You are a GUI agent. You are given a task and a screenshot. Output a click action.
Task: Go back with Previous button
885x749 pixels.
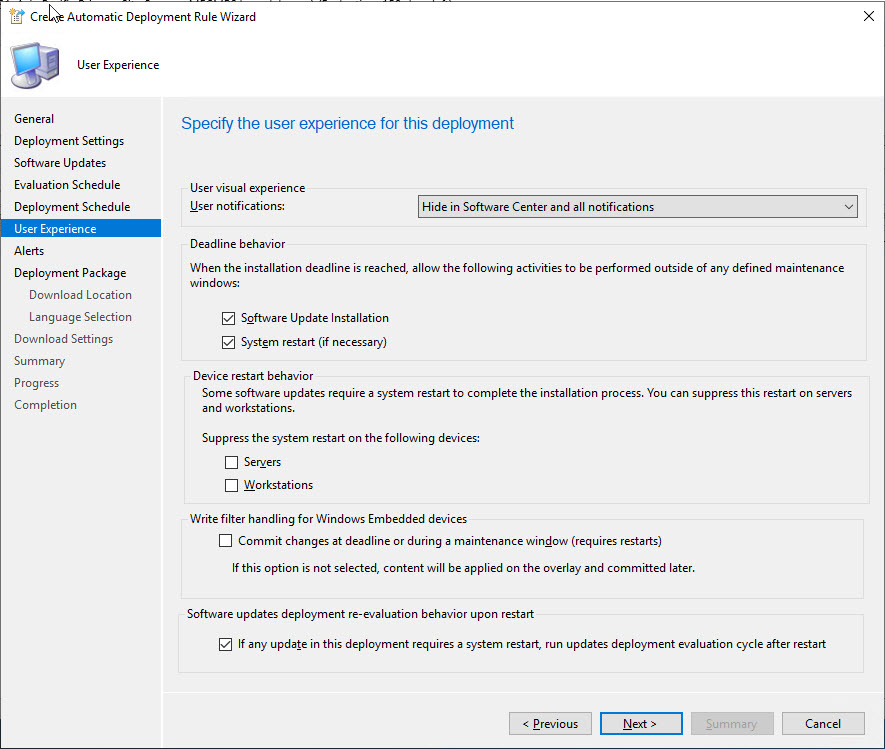tap(550, 724)
